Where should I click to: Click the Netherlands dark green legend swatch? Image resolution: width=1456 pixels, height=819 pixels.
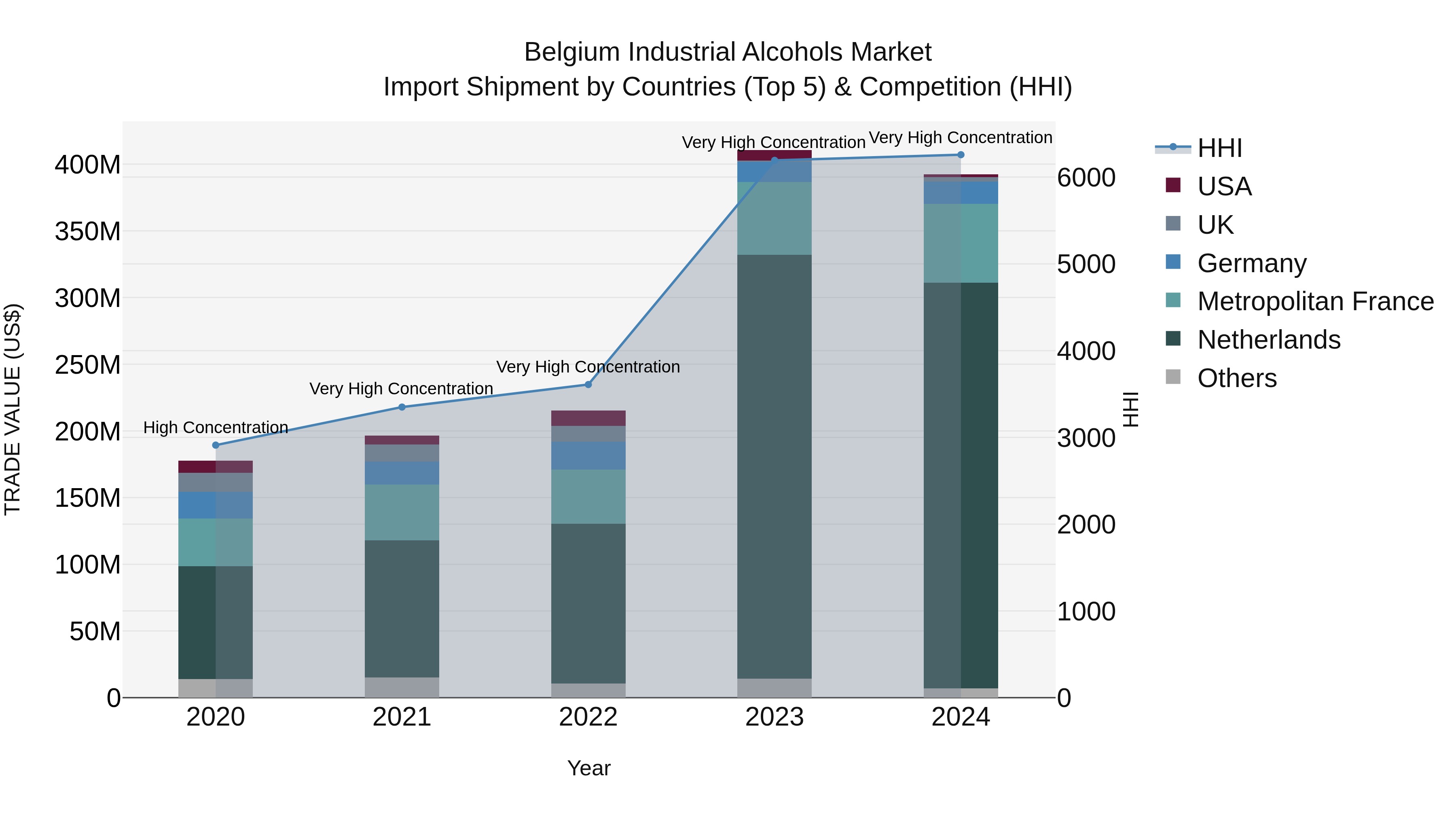coord(1173,339)
